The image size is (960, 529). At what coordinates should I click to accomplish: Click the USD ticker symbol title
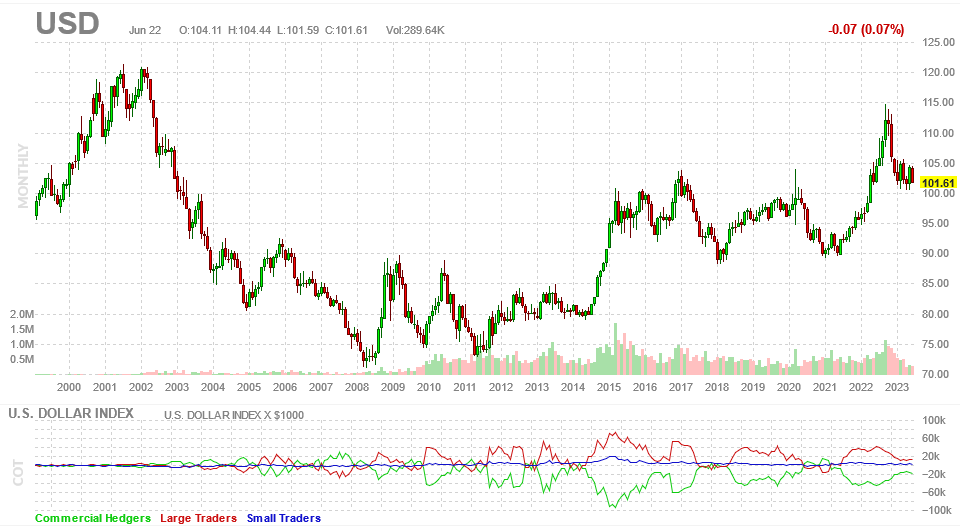coord(67,23)
